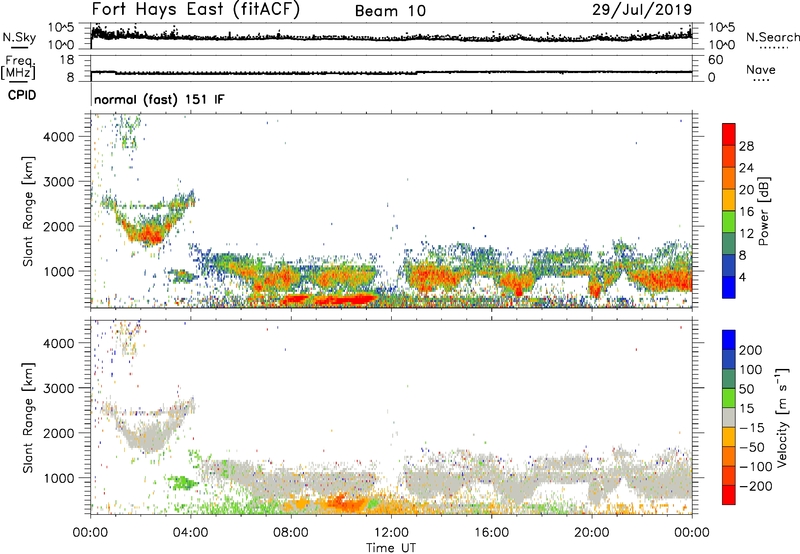
Task: Click the 'Nave' legend label
Action: click(760, 70)
